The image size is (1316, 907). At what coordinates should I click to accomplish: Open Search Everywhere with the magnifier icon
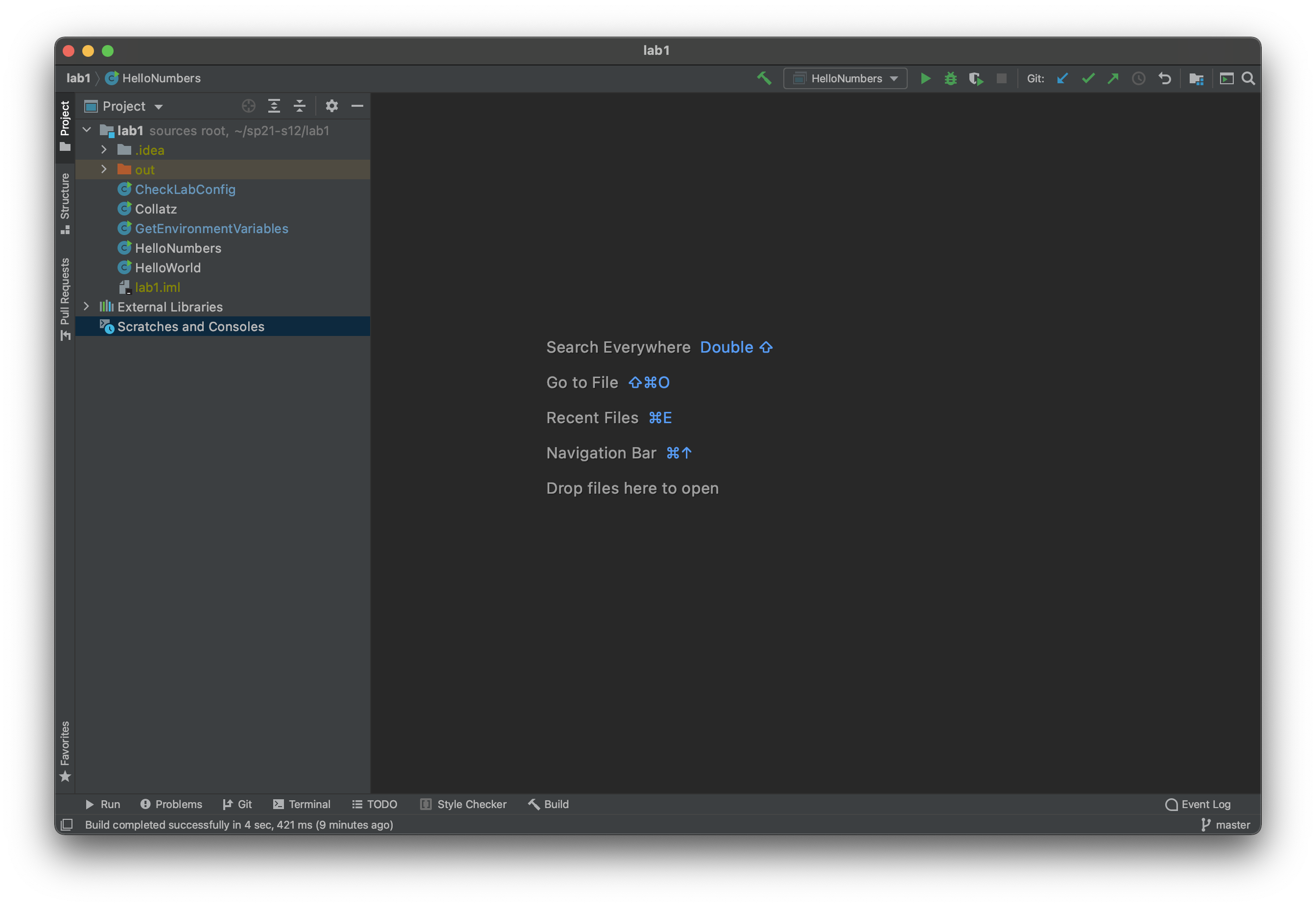point(1248,78)
